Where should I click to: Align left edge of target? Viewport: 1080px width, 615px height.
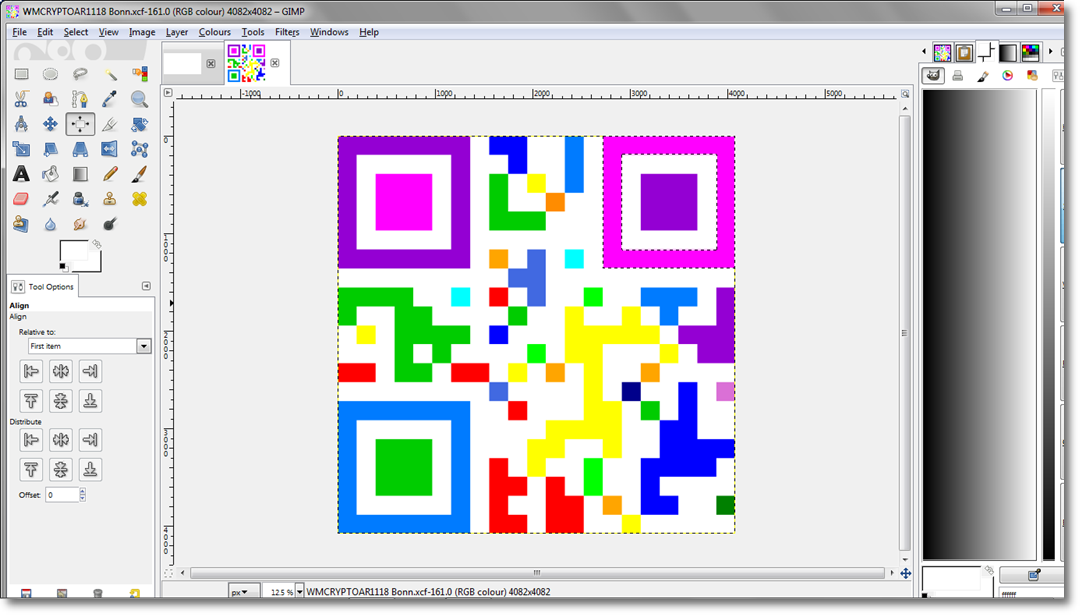click(31, 371)
